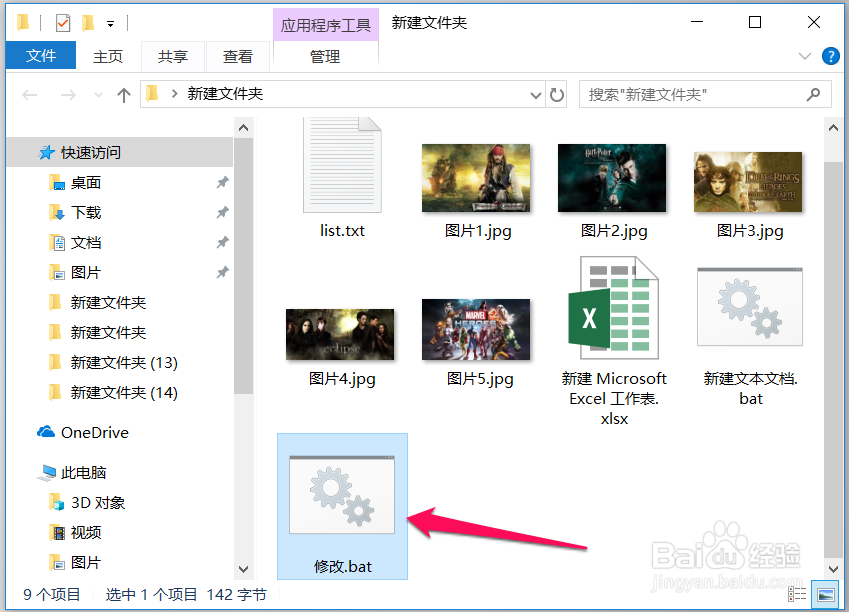Click the magnifier search icon
This screenshot has width=849, height=612.
pos(813,95)
